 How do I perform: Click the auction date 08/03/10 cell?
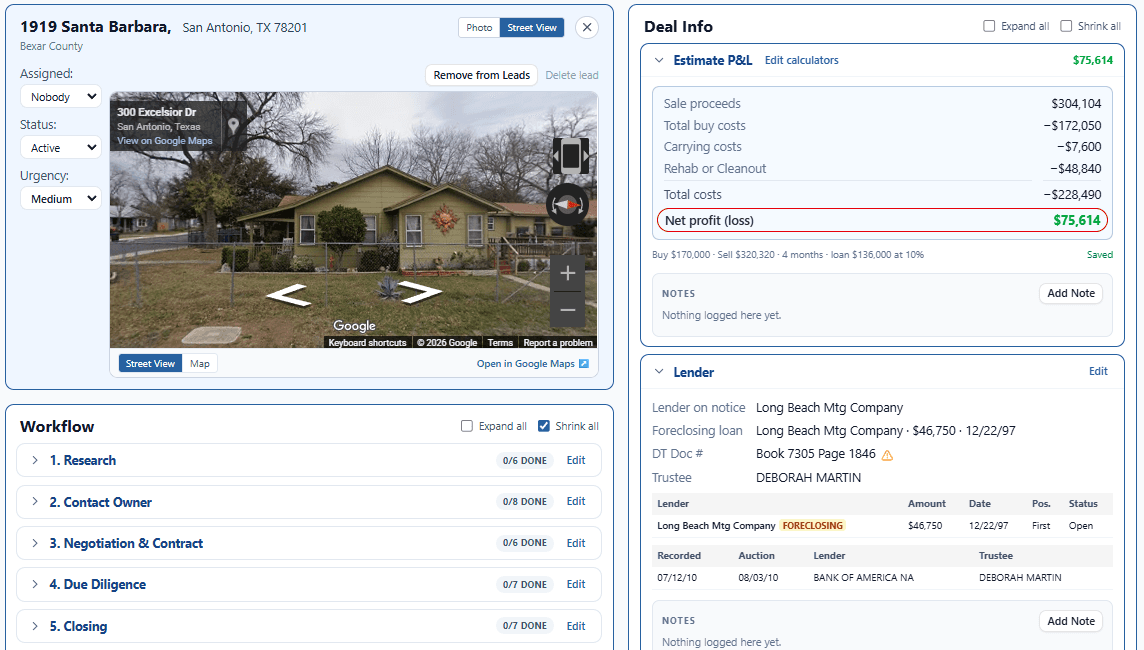pos(758,577)
